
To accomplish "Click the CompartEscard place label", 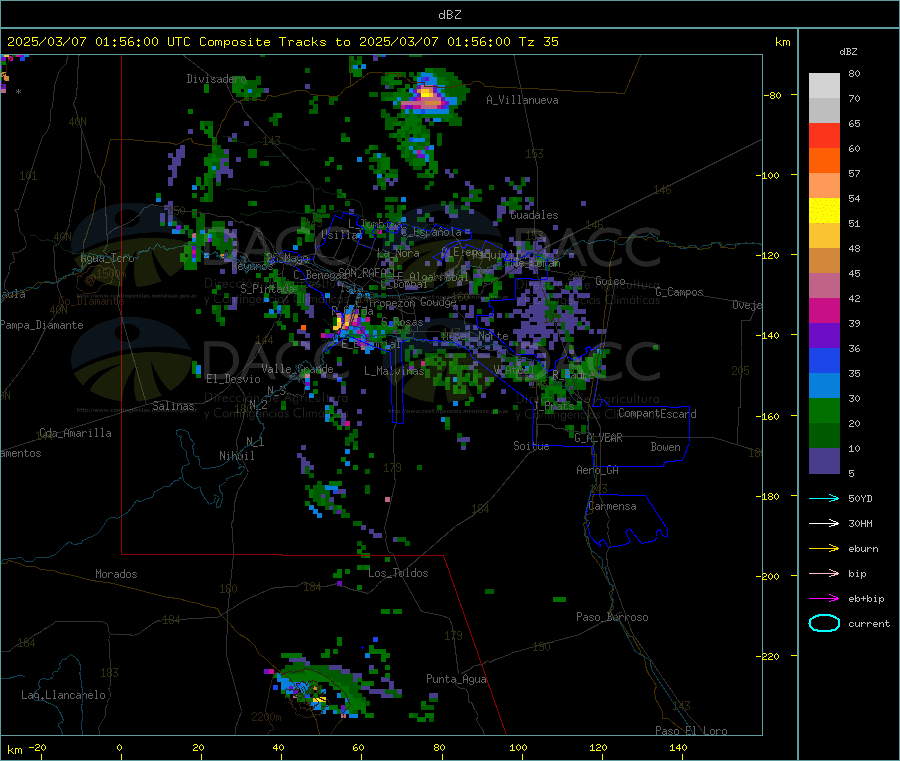I will pyautogui.click(x=657, y=414).
